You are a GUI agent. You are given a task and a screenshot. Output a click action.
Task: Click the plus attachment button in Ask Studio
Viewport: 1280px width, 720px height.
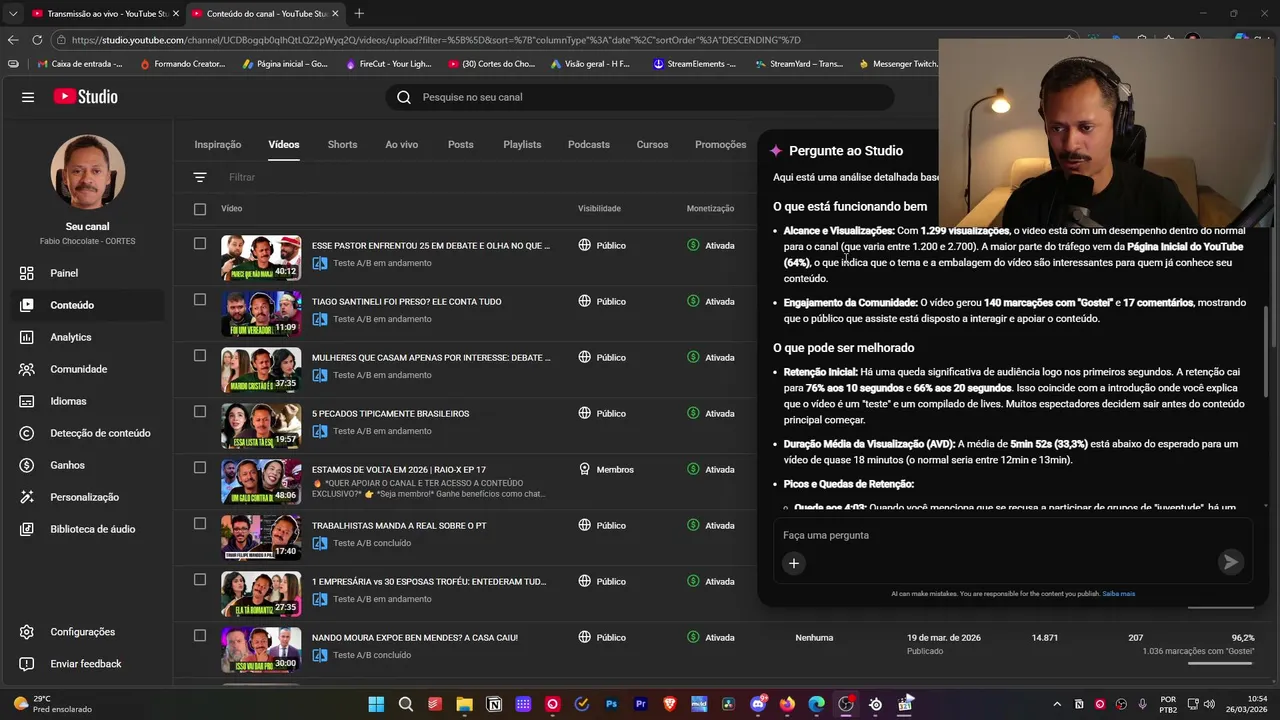[x=793, y=563]
